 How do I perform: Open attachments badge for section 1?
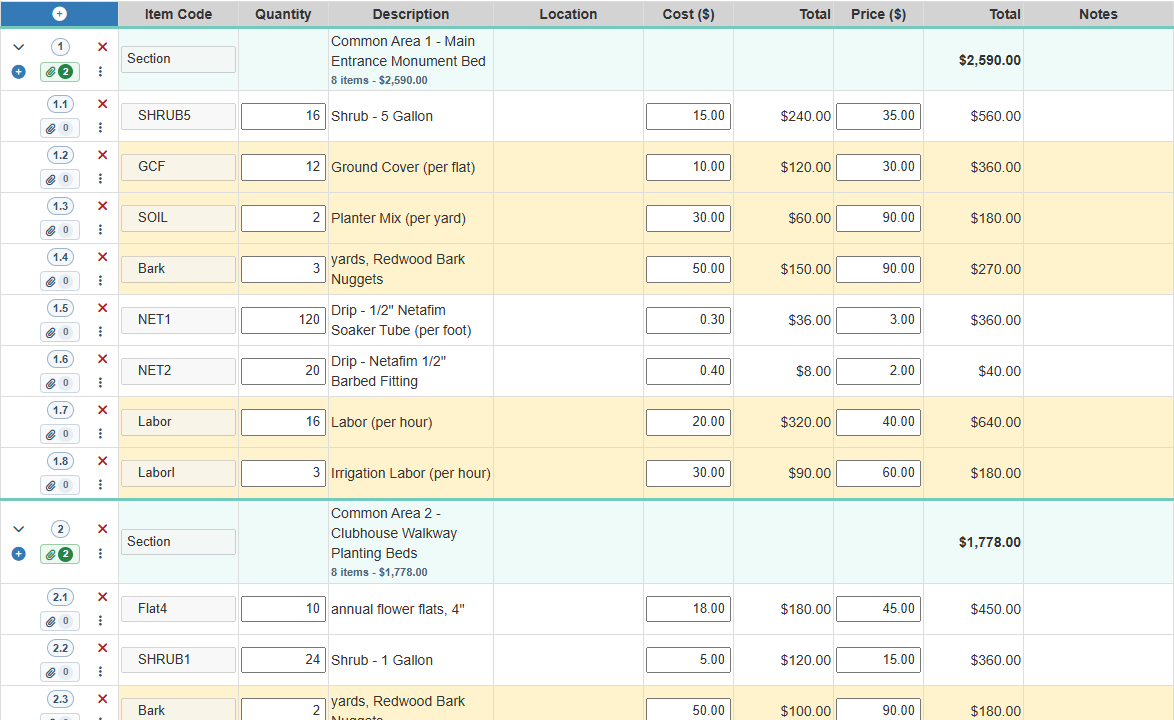tap(60, 72)
